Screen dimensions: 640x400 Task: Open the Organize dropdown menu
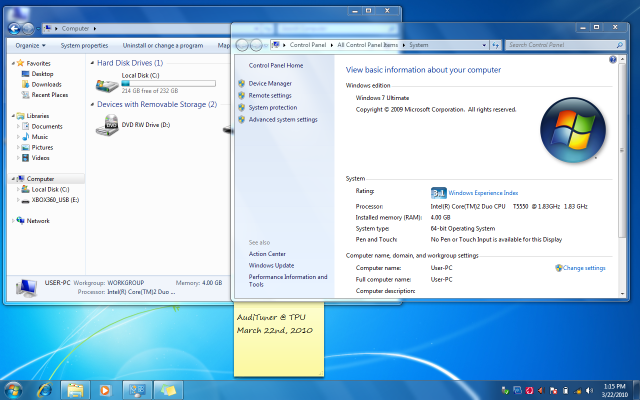31,45
